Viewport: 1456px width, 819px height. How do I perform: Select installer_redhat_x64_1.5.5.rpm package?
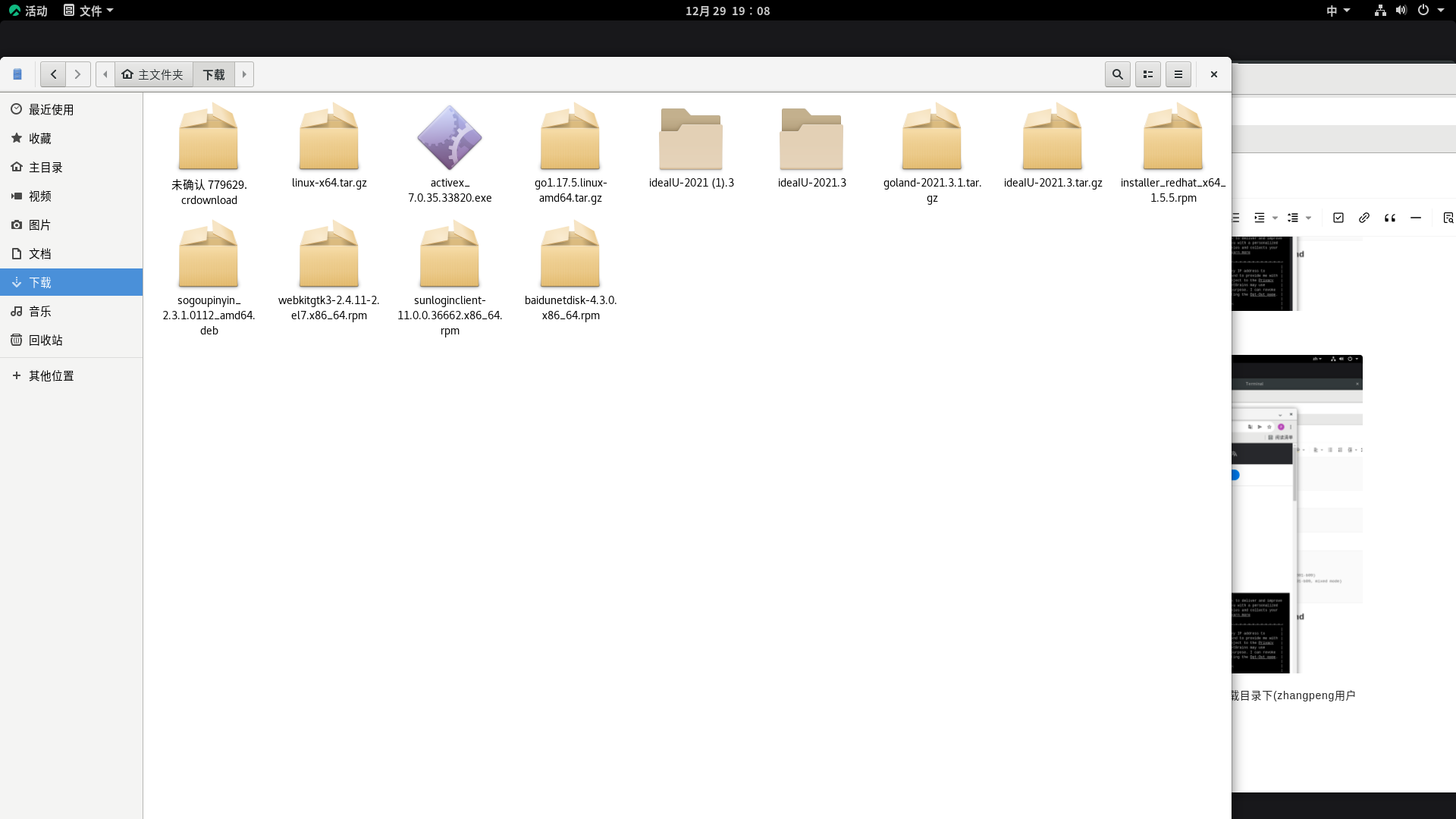pyautogui.click(x=1173, y=154)
